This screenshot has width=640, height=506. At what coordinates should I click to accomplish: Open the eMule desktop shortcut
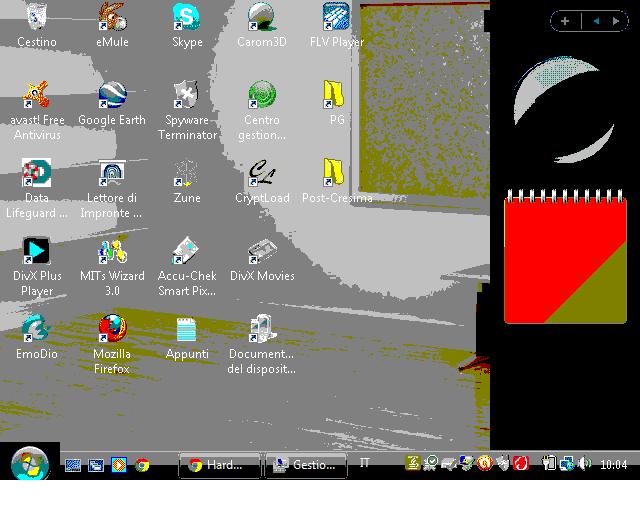(112, 18)
